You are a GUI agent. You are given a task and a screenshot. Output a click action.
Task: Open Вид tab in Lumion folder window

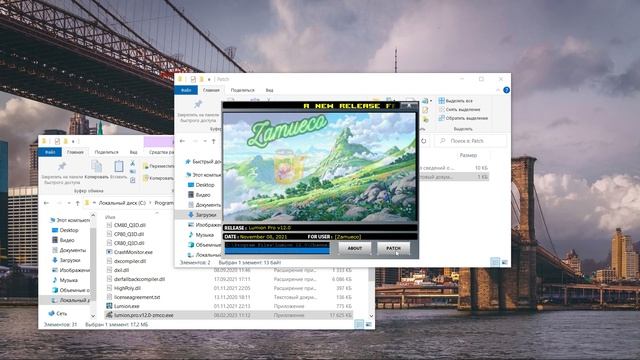point(133,152)
